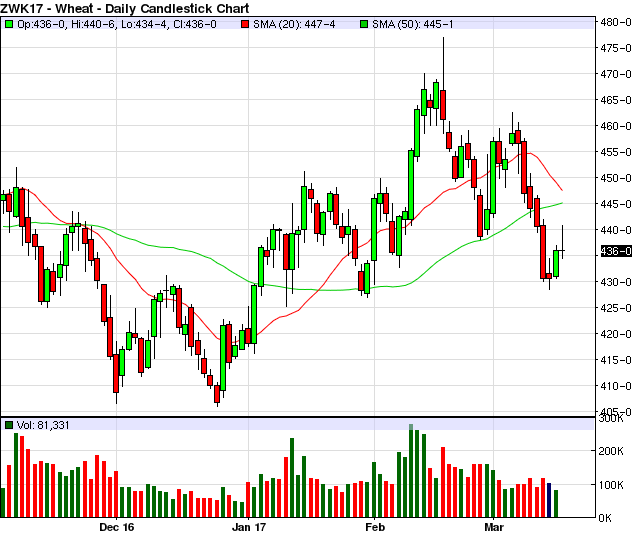Click the Mar date axis label

click(x=494, y=527)
